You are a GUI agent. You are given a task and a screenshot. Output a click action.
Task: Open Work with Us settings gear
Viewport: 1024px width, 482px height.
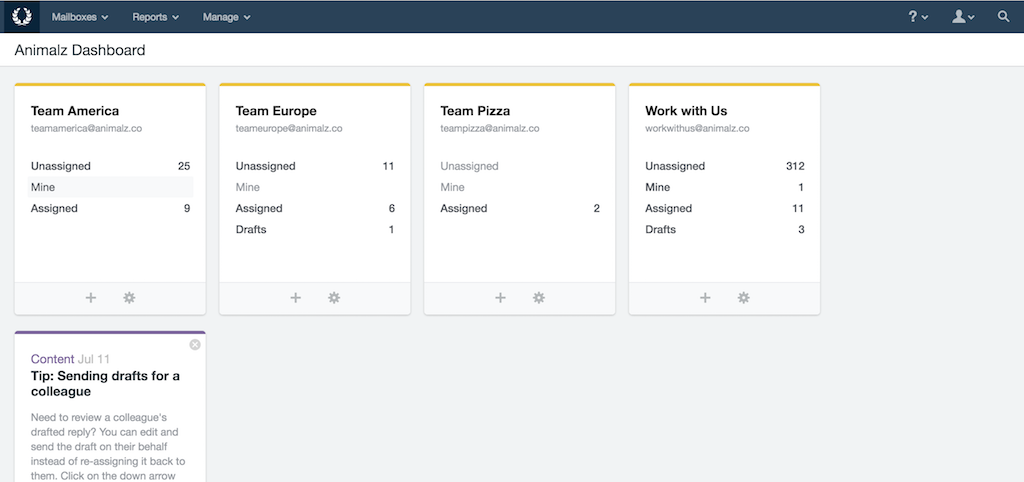(744, 298)
